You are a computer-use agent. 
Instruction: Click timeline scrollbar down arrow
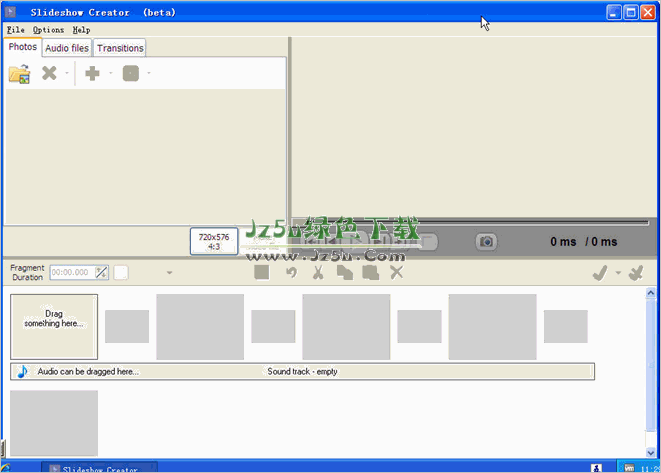pos(650,453)
